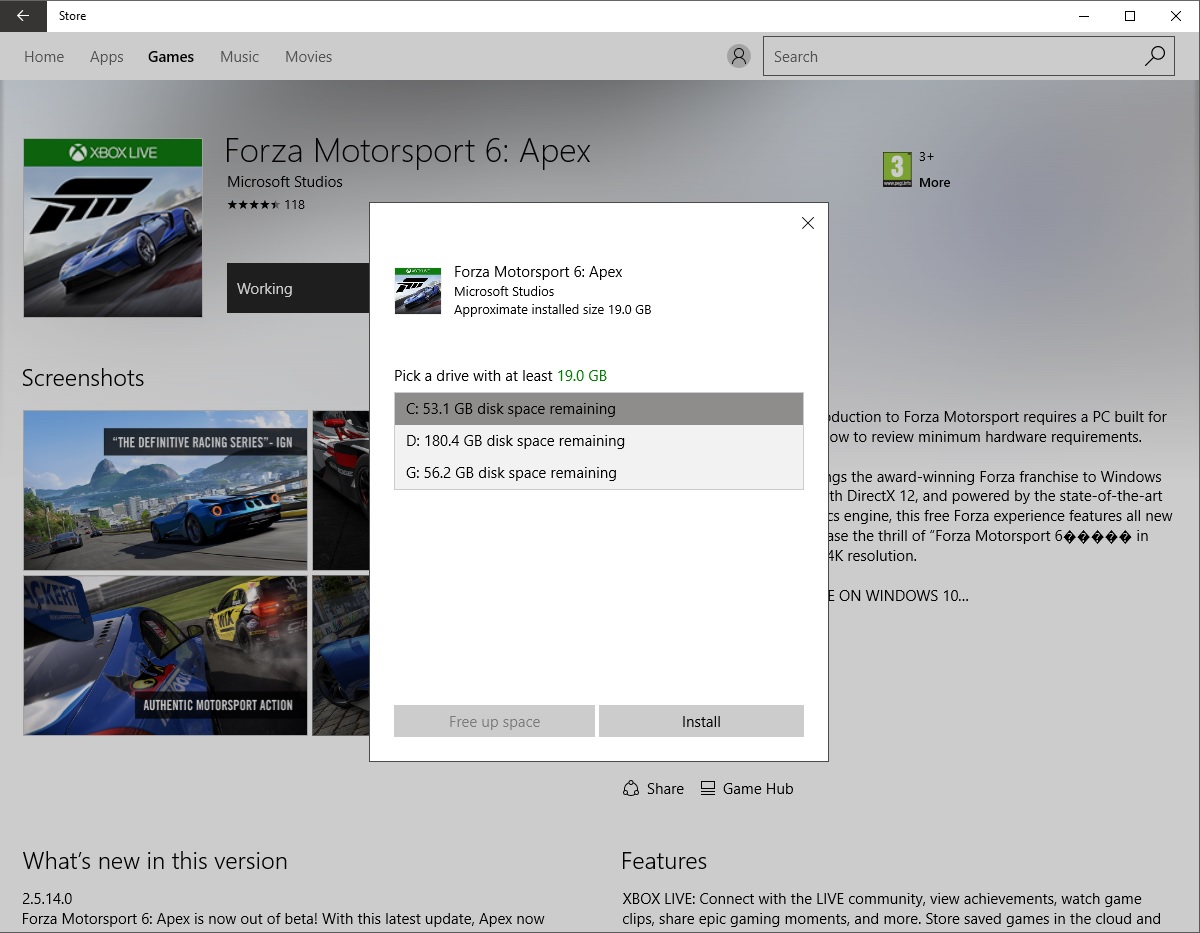1200x933 pixels.
Task: Select drive C: 53.1 GB remaining
Action: [599, 409]
